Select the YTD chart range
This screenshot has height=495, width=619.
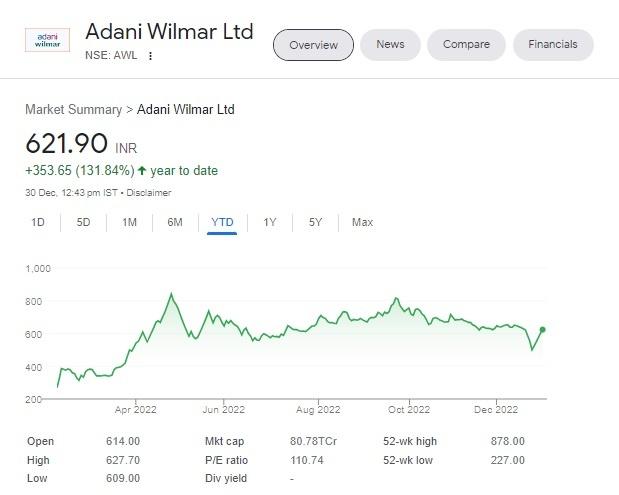[x=222, y=222]
